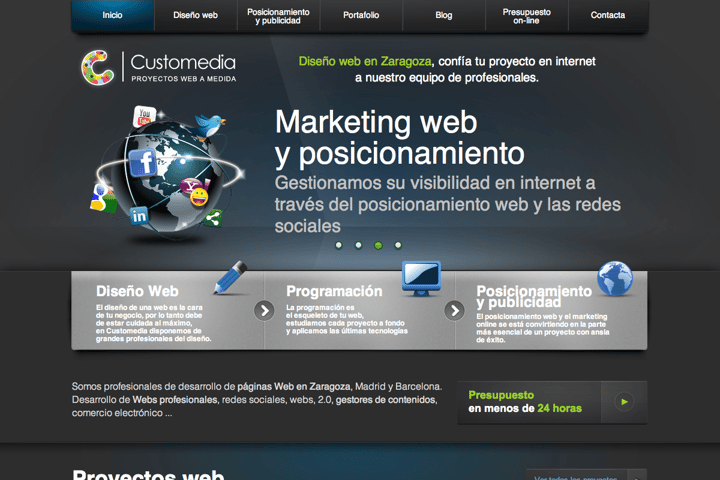Open the Diseño Web heading
The image size is (720, 480).
137,291
